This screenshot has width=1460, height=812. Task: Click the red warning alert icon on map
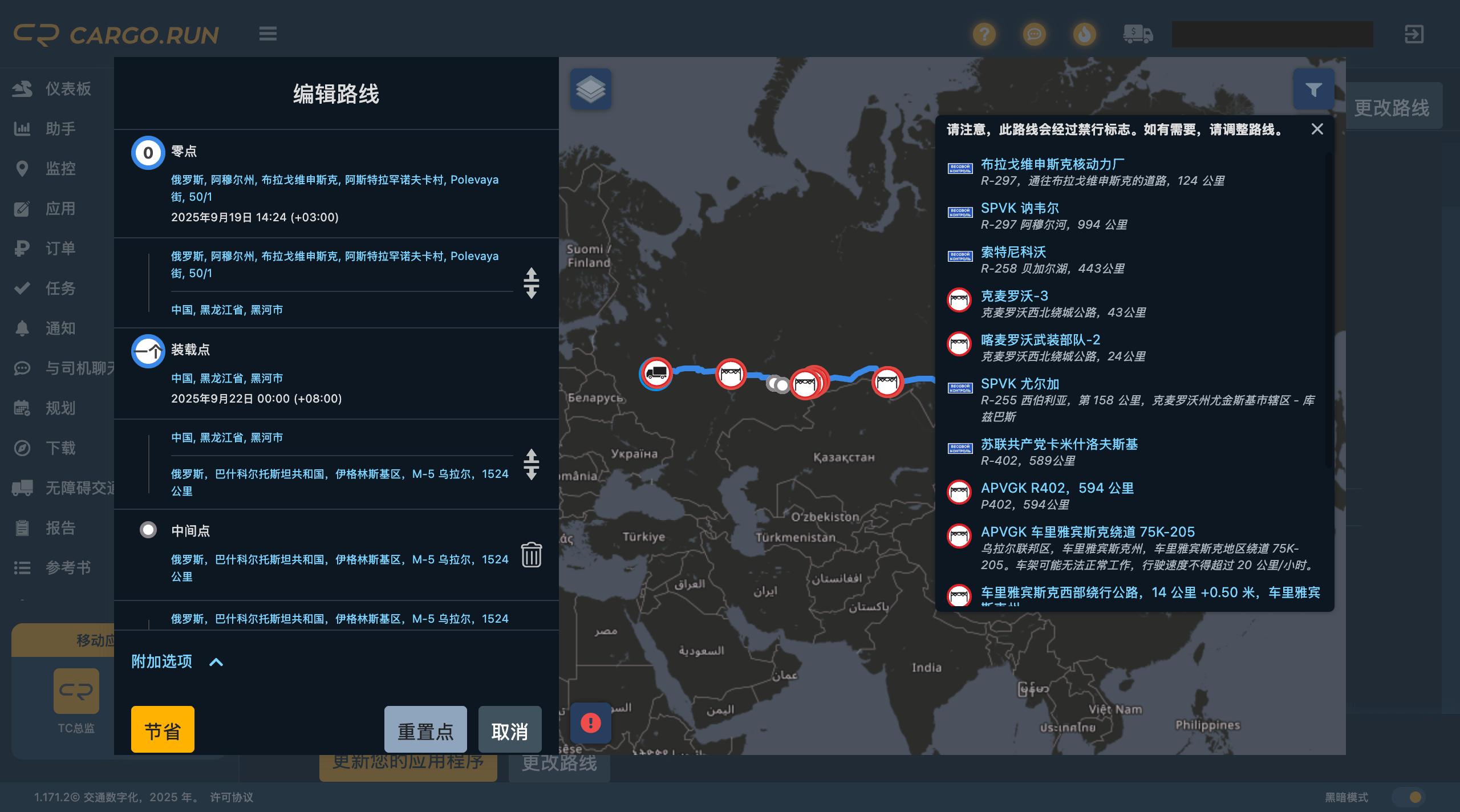[590, 723]
